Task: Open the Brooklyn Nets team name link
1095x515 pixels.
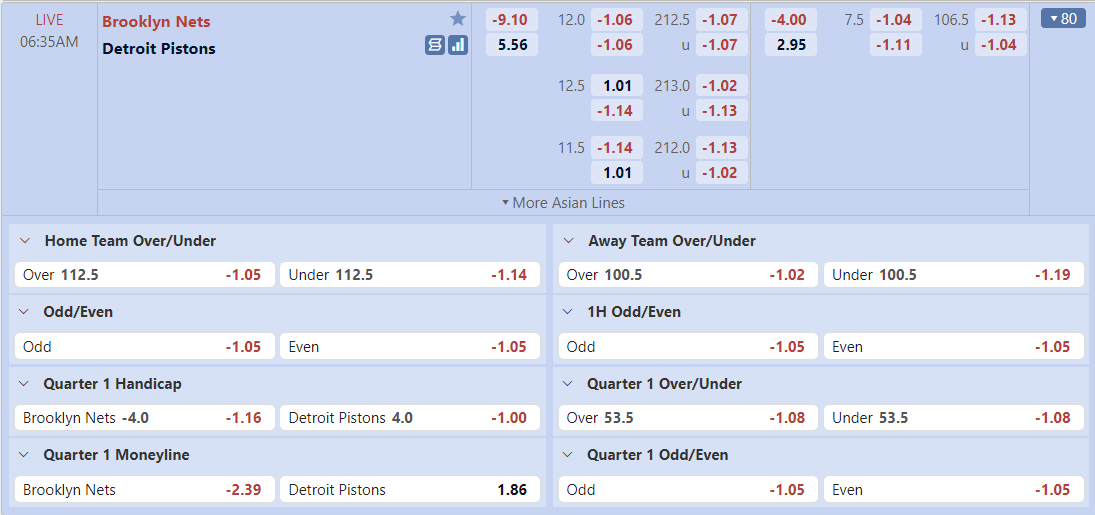Action: point(156,21)
